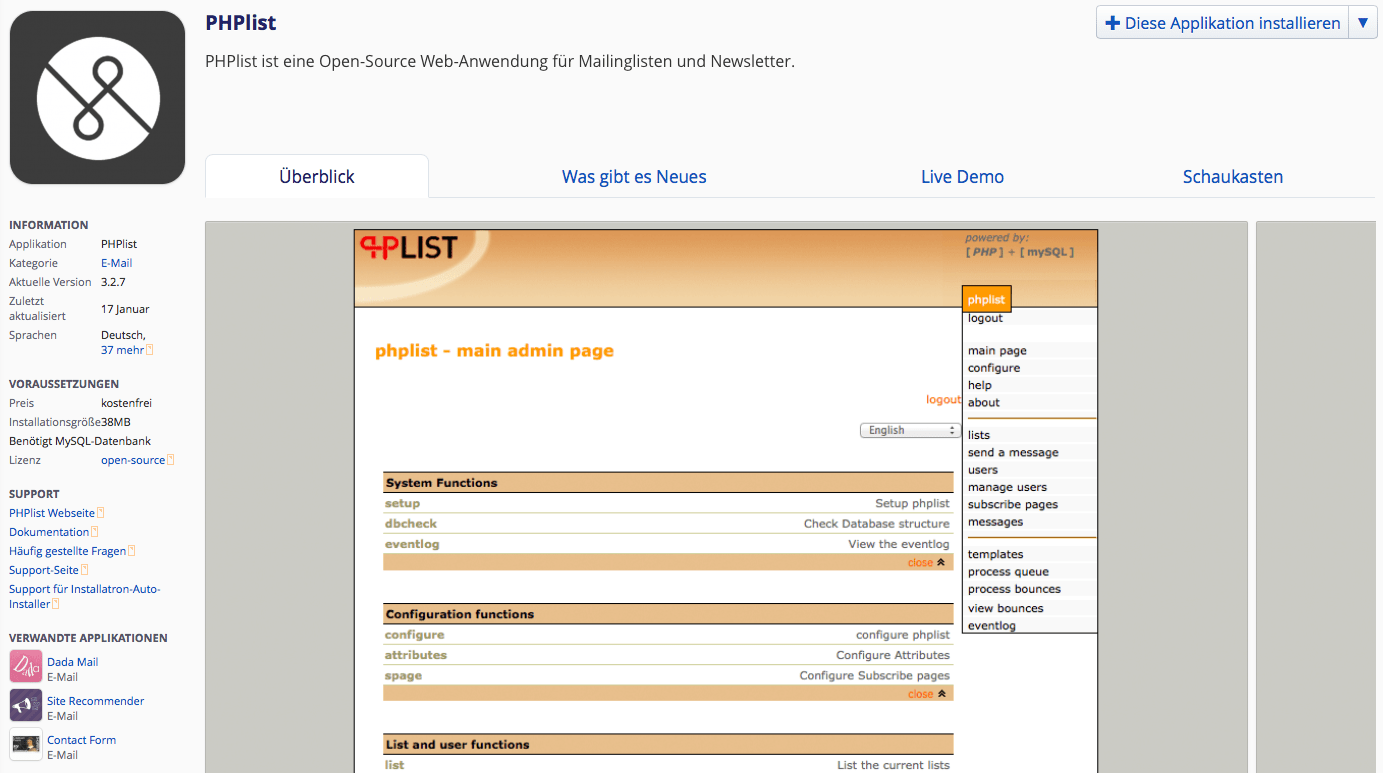
Task: Click the external-link icon beside open-source
Action: [x=171, y=459]
